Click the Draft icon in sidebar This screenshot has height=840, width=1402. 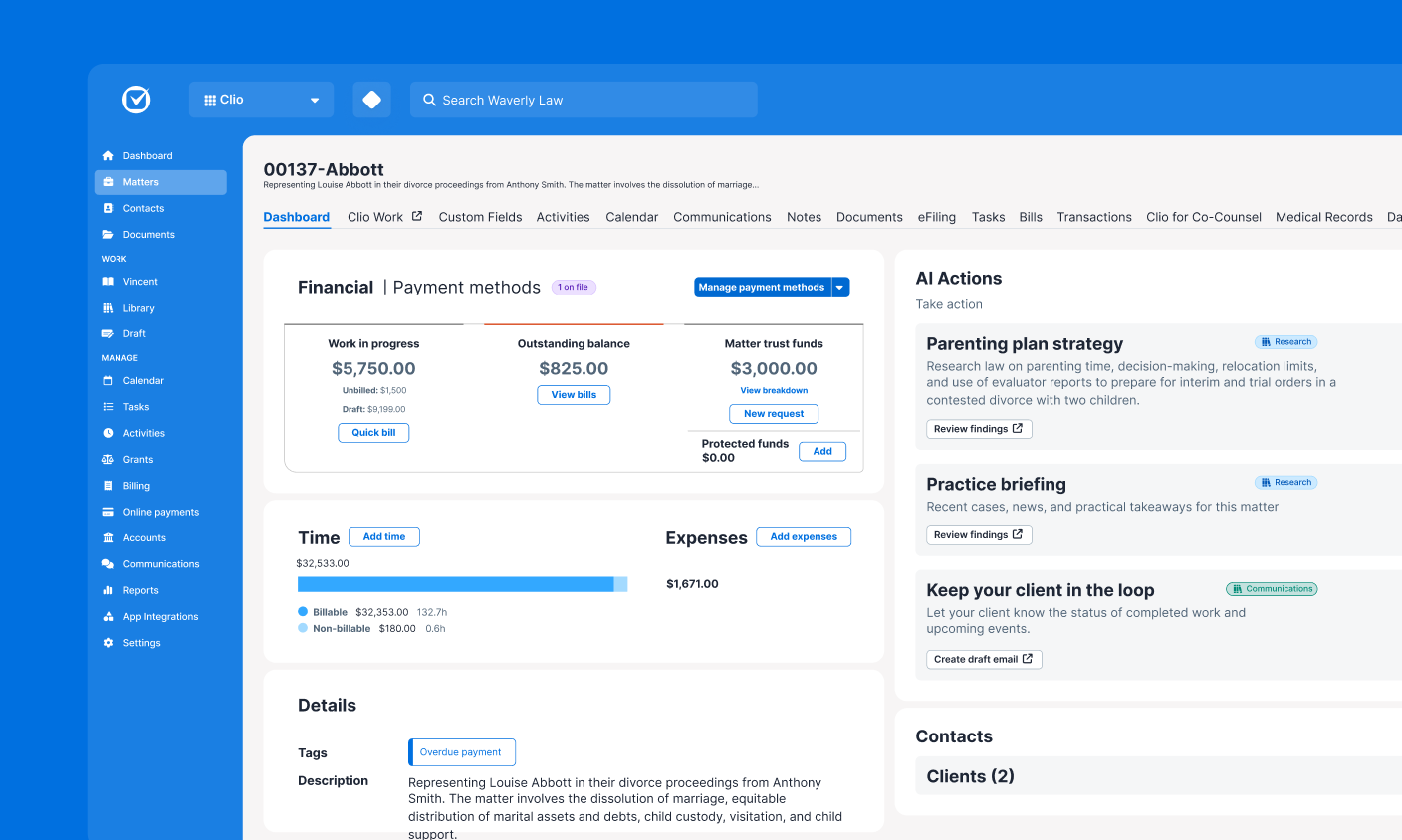click(108, 334)
